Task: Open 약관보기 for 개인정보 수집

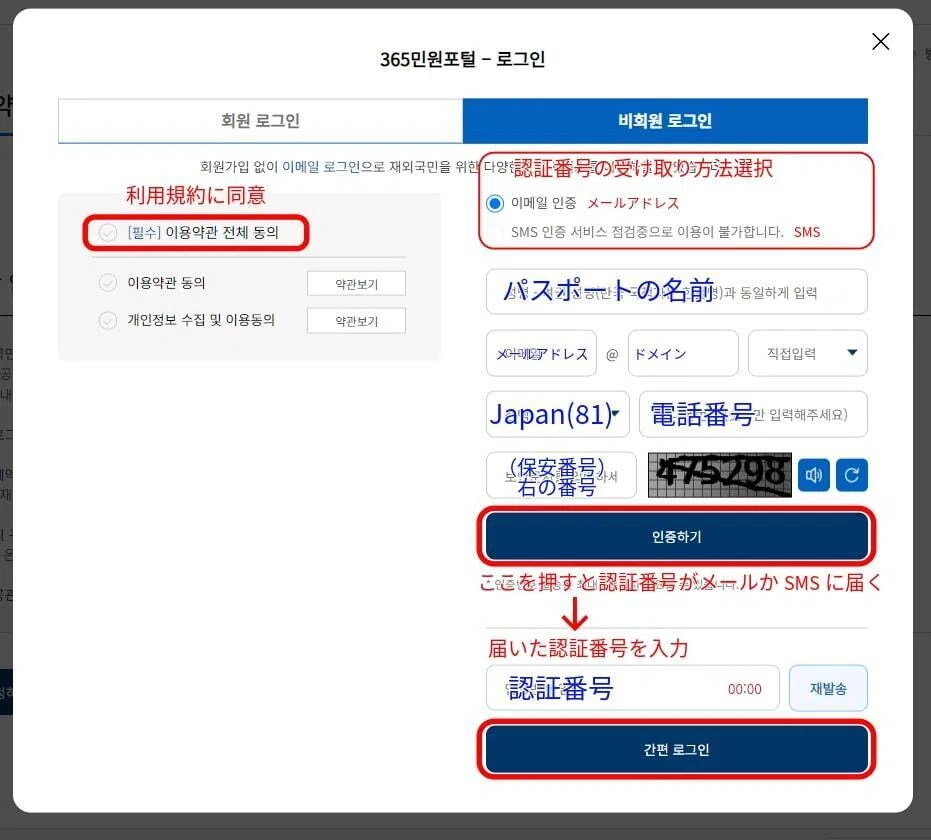Action: (x=356, y=321)
